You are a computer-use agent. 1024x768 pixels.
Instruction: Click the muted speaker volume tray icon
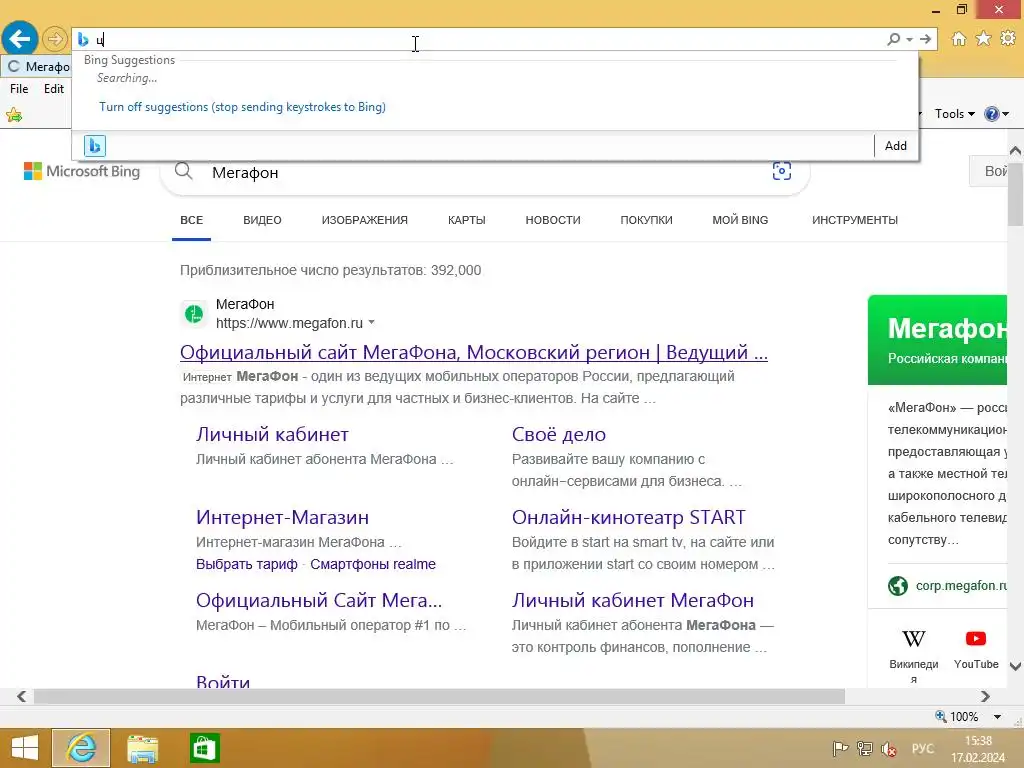[889, 748]
